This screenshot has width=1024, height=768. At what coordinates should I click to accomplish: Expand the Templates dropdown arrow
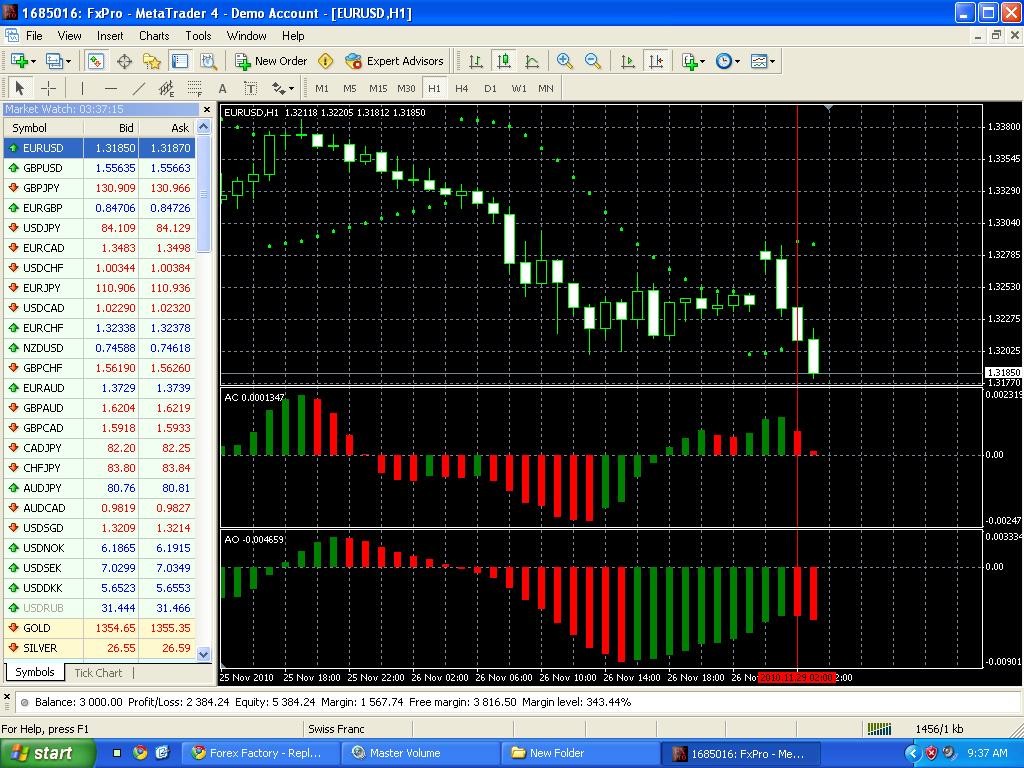(773, 61)
